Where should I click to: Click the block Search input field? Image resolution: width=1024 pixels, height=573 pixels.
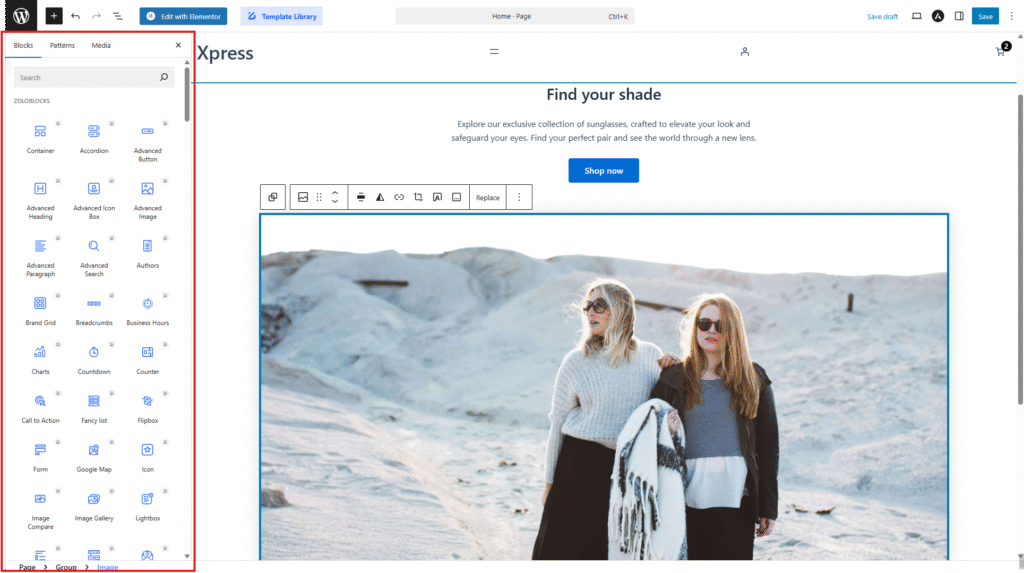point(93,77)
